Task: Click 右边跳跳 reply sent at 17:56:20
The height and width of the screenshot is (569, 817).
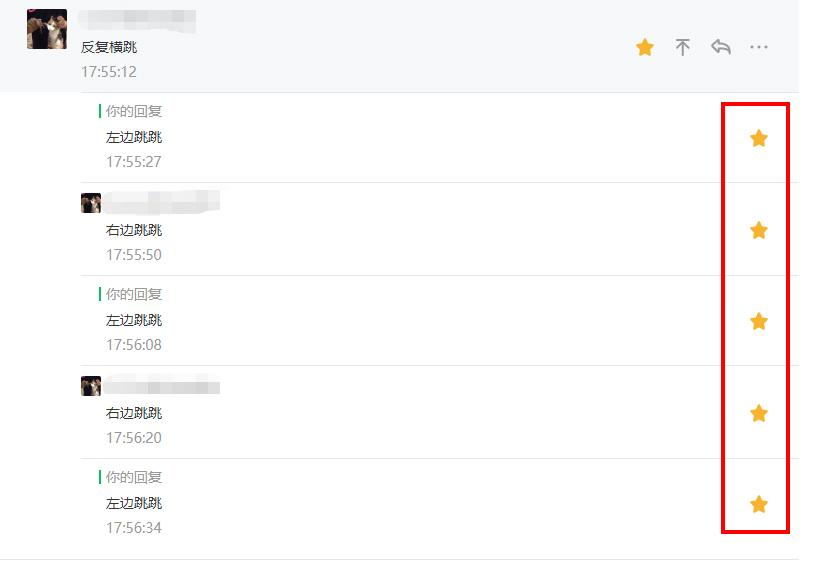Action: [134, 413]
